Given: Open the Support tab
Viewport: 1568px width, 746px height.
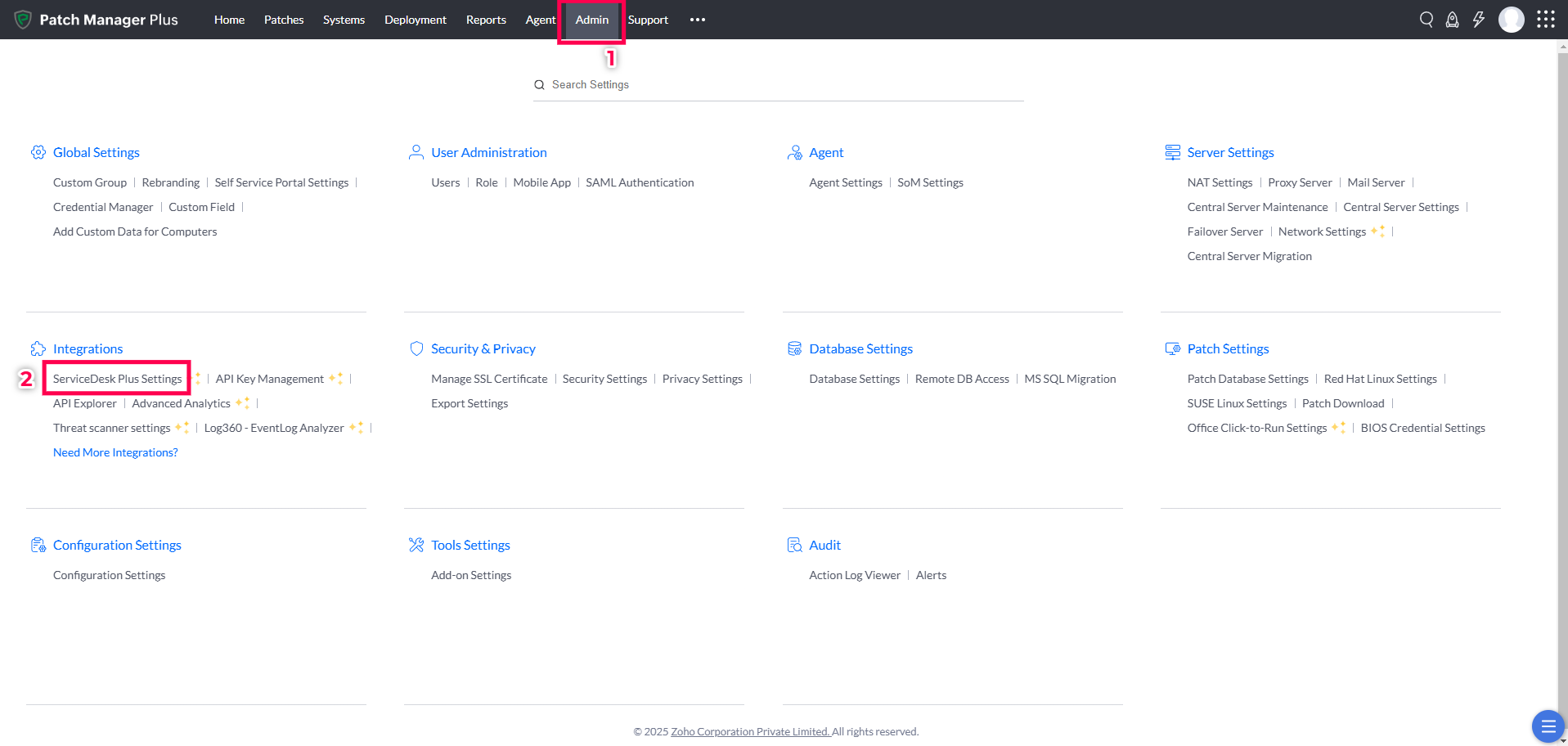Looking at the screenshot, I should [648, 20].
